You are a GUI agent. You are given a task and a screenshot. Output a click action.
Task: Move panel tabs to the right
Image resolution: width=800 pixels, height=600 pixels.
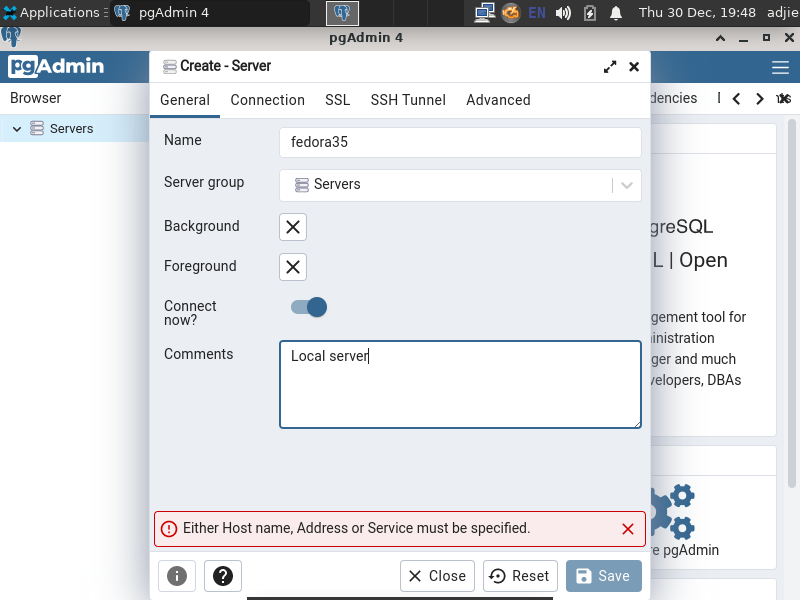(x=760, y=98)
